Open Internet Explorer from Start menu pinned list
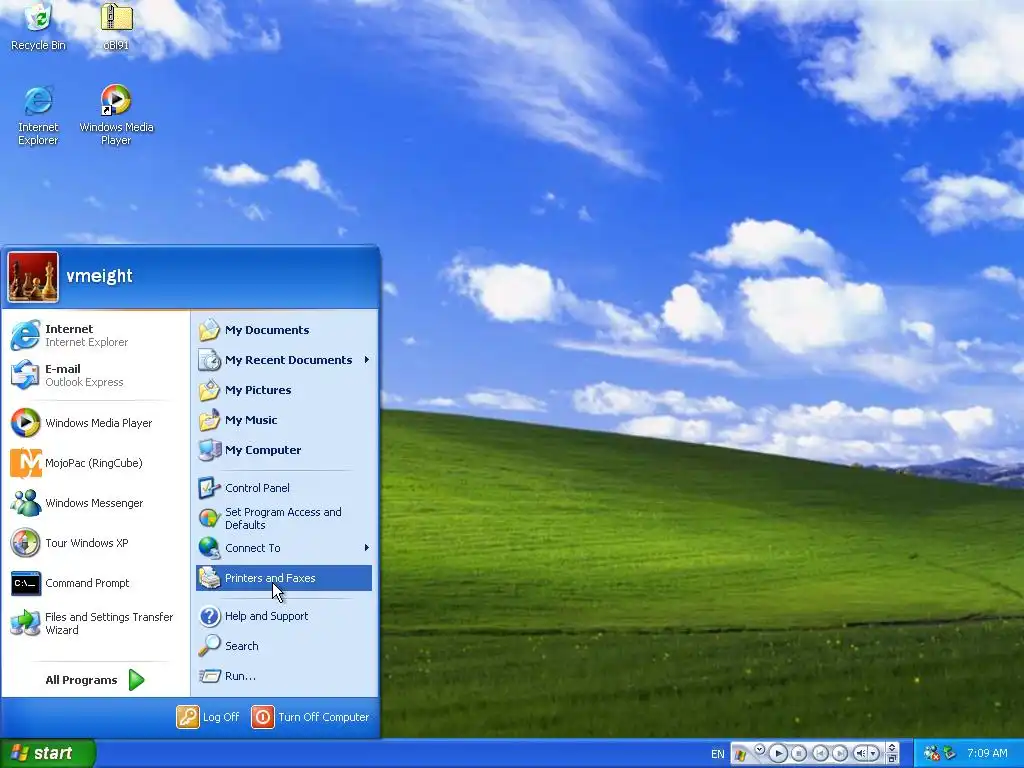The image size is (1024, 768). click(x=95, y=335)
